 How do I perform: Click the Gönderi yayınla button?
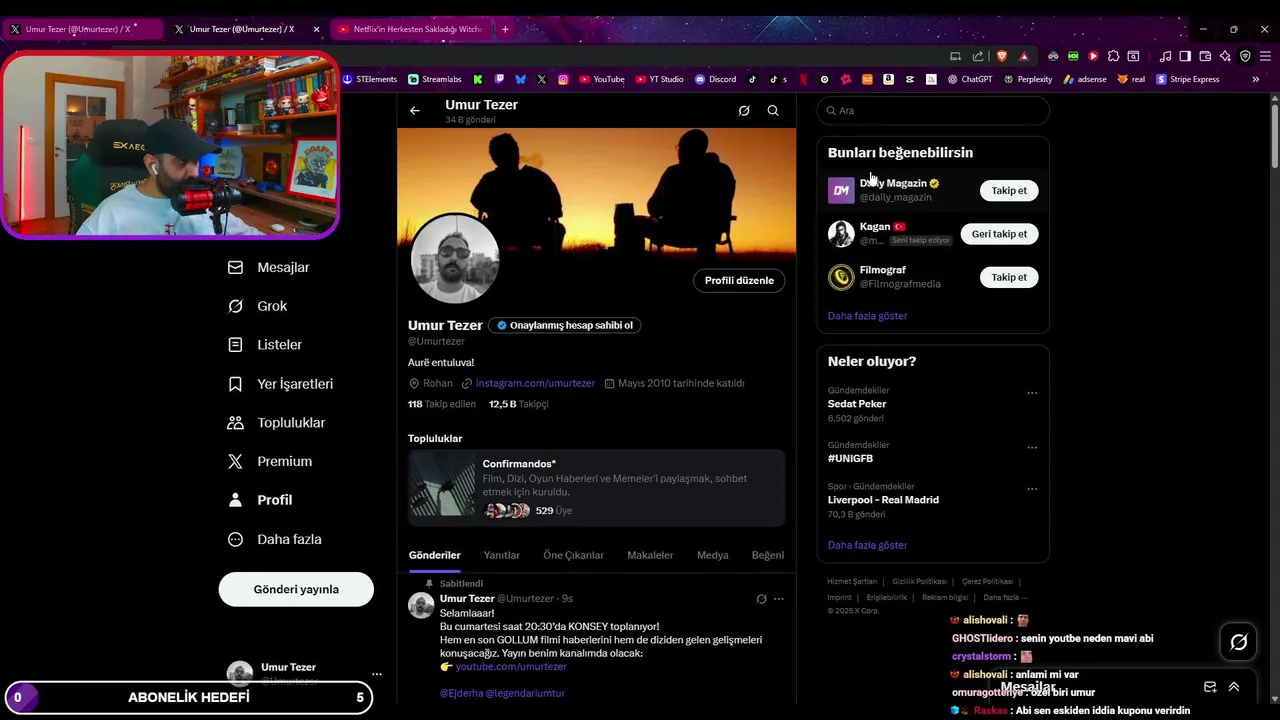click(x=296, y=589)
